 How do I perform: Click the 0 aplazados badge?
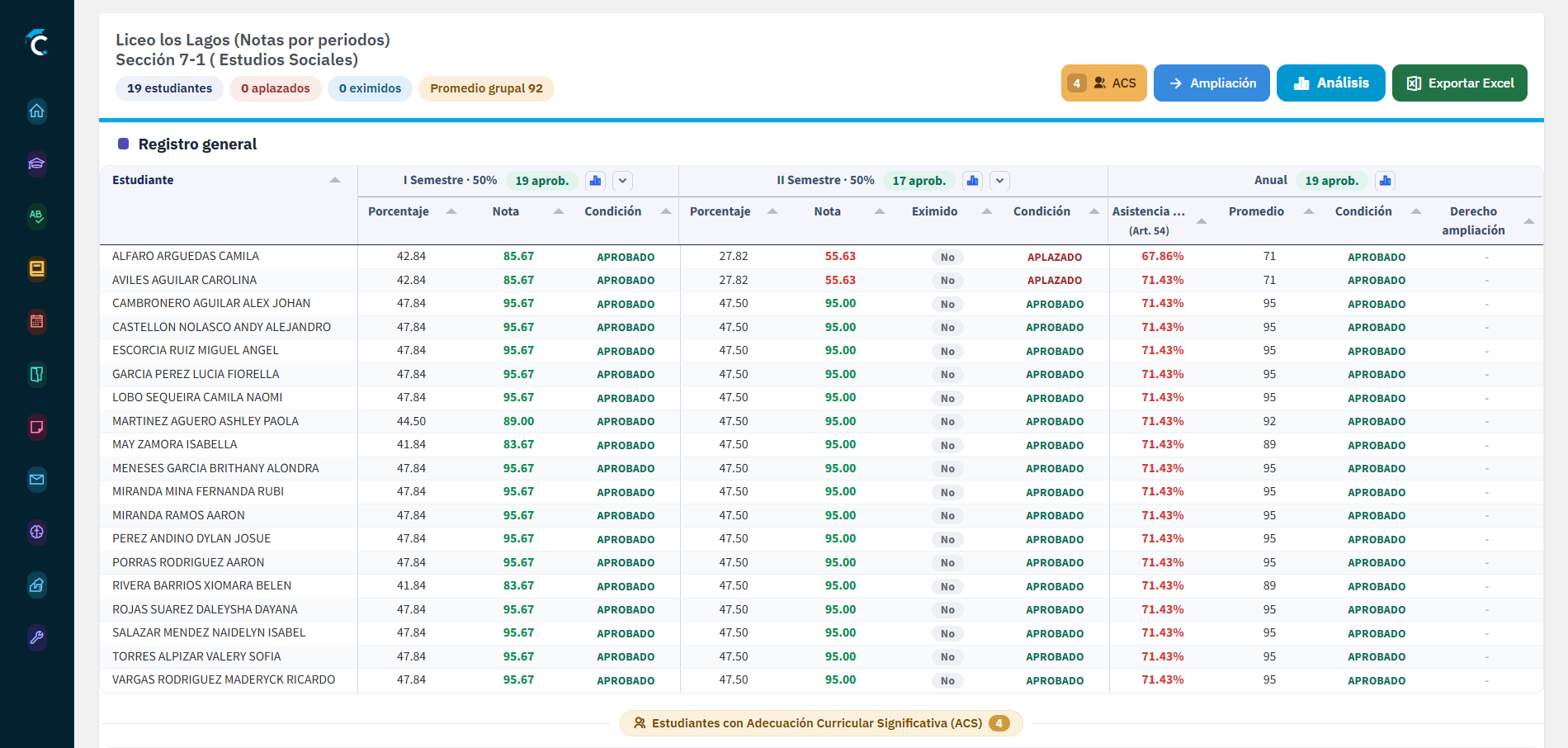click(276, 88)
